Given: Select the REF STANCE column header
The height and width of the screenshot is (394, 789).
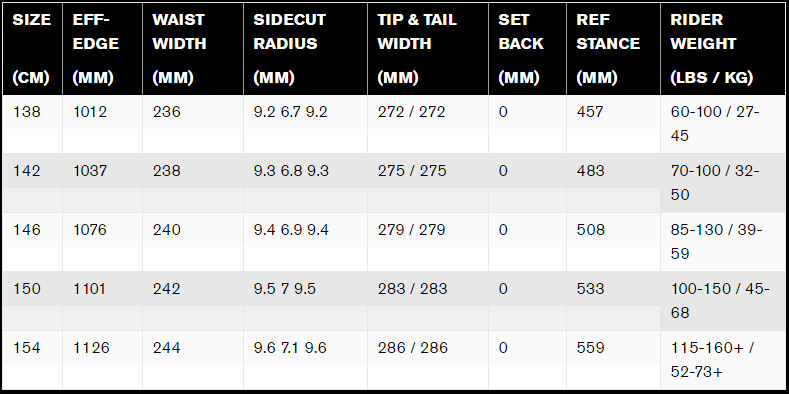Looking at the screenshot, I should [x=613, y=49].
